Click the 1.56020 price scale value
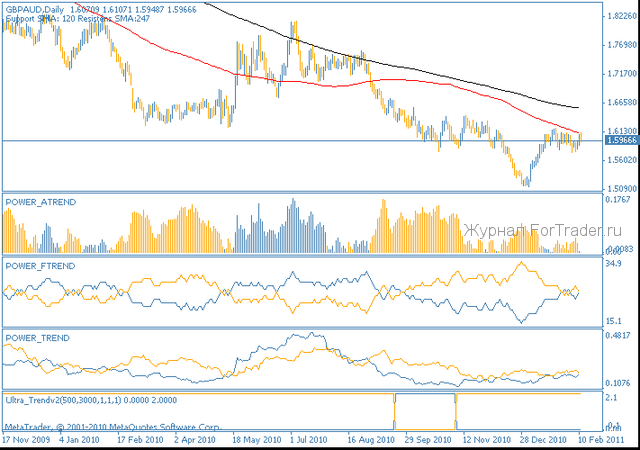Screen dimensions: 640x450 click(x=622, y=160)
